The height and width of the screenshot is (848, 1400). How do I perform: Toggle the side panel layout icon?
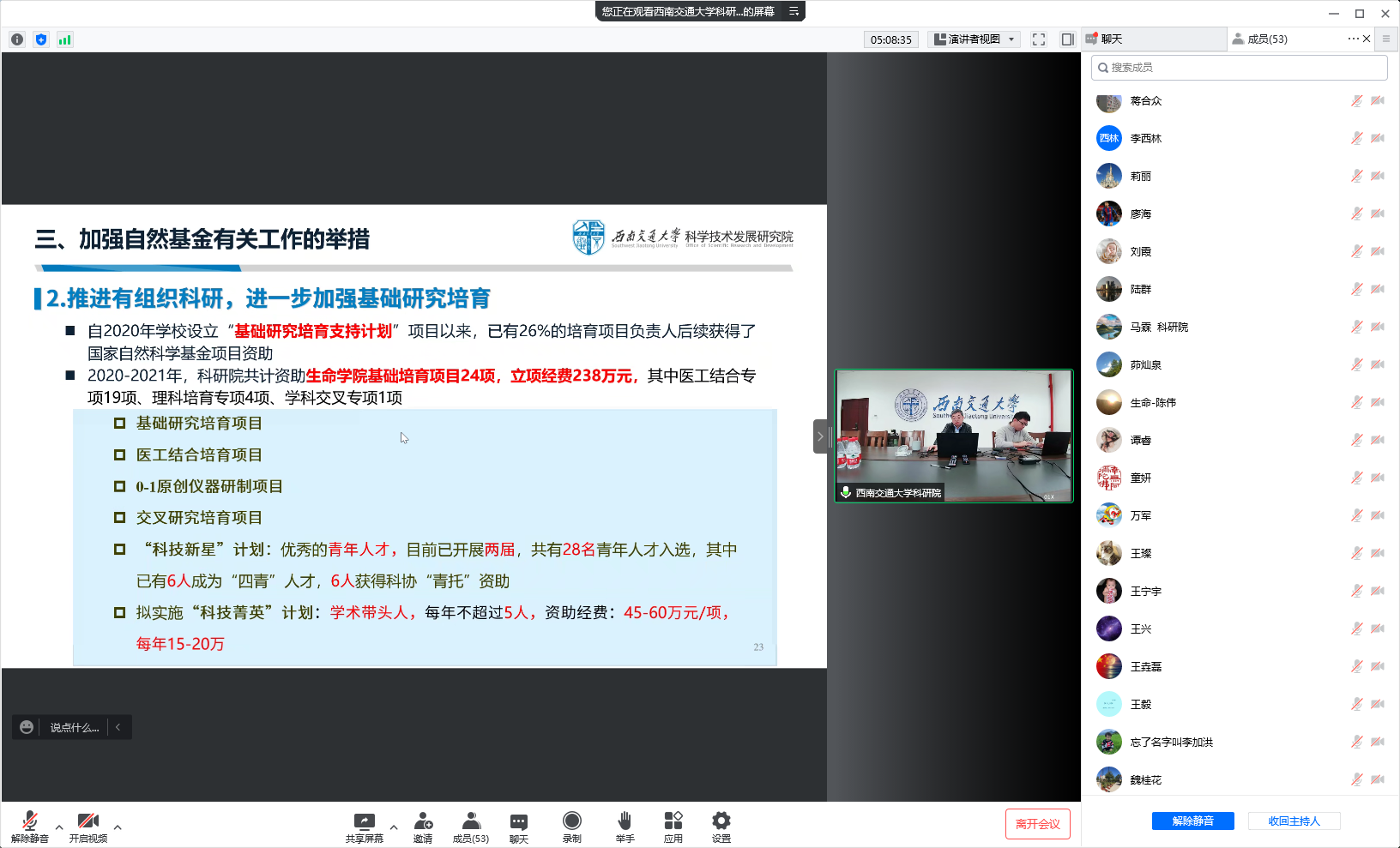(1067, 39)
